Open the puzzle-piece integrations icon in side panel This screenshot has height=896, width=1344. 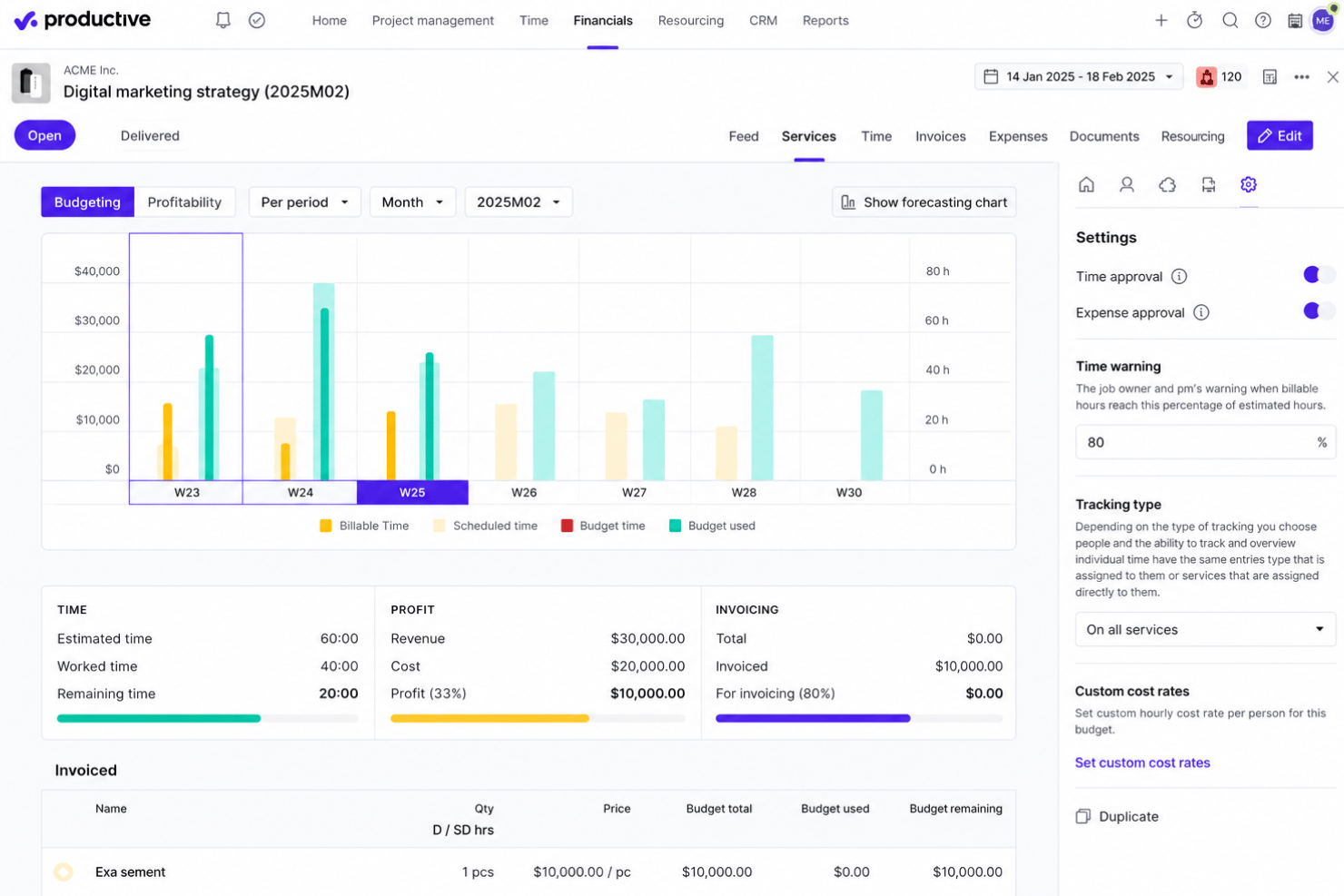(x=1168, y=184)
